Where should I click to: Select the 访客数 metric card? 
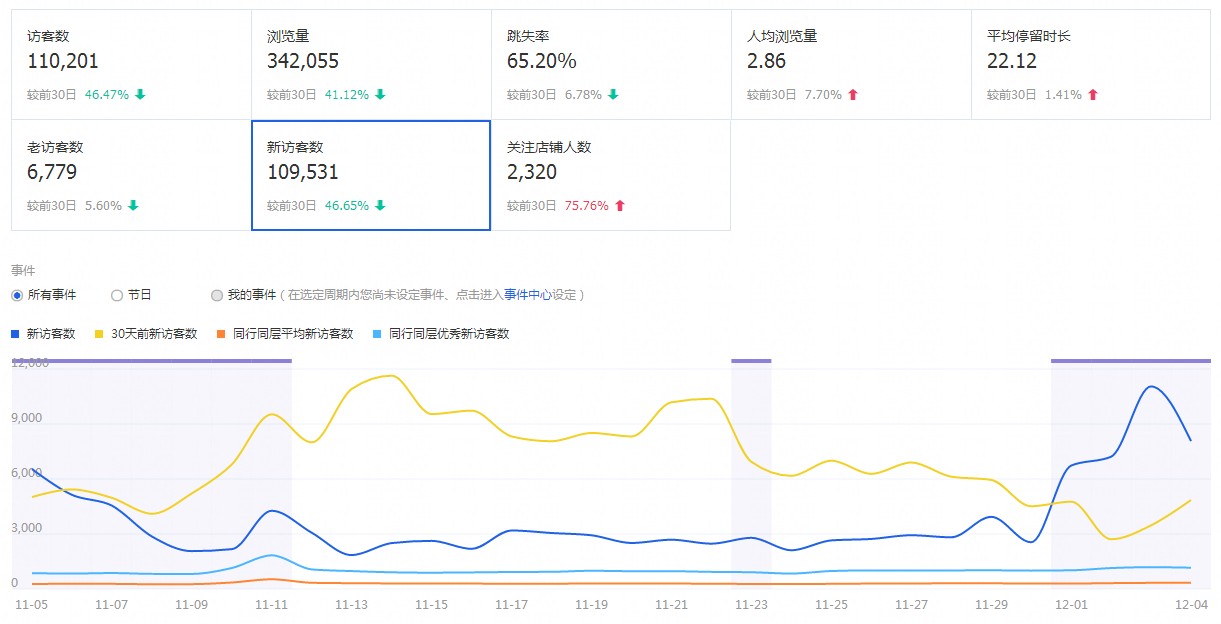pyautogui.click(x=131, y=65)
